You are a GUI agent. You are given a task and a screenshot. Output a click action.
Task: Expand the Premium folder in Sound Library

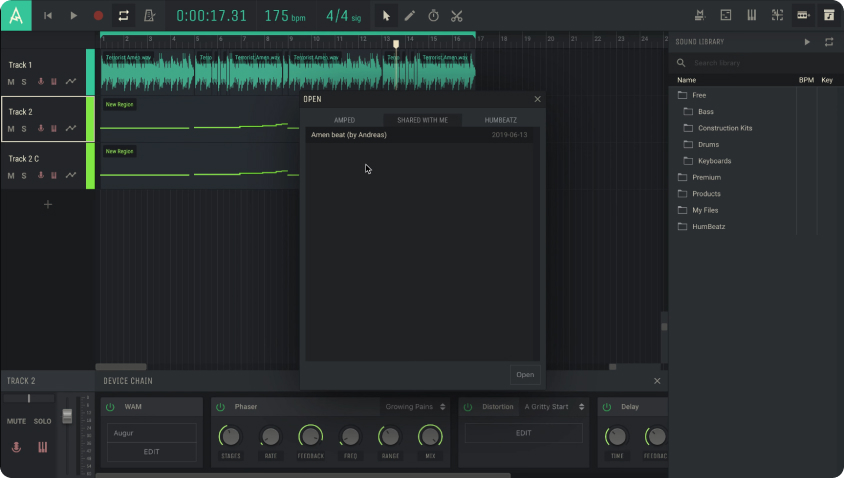tap(706, 177)
